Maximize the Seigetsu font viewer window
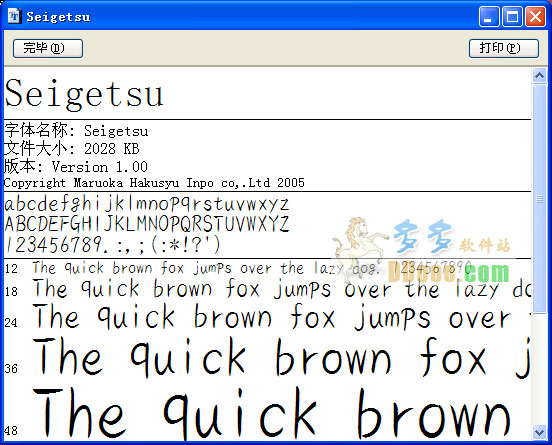Image resolution: width=552 pixels, height=445 pixels. tap(512, 16)
